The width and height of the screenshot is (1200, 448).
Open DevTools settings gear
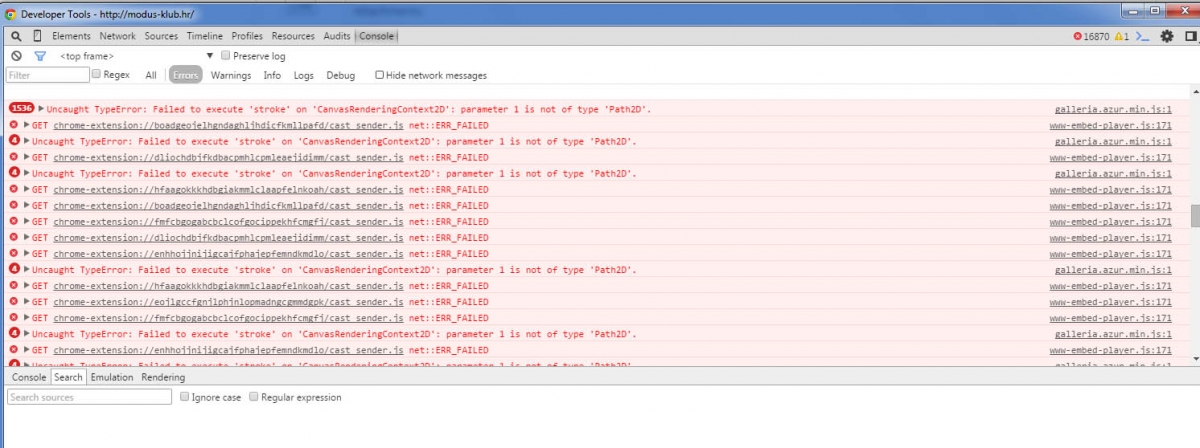(x=1166, y=36)
